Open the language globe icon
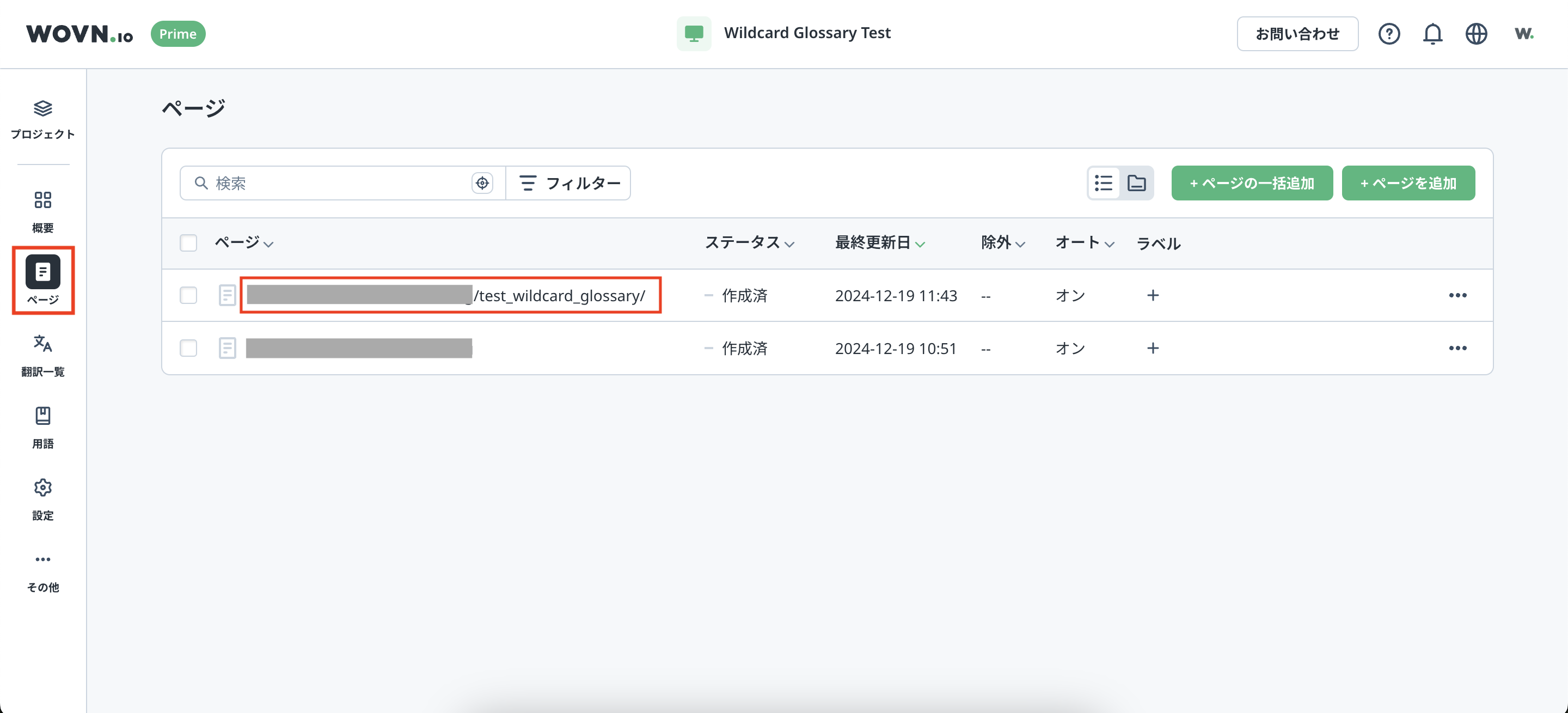Image resolution: width=1568 pixels, height=713 pixels. click(1476, 34)
